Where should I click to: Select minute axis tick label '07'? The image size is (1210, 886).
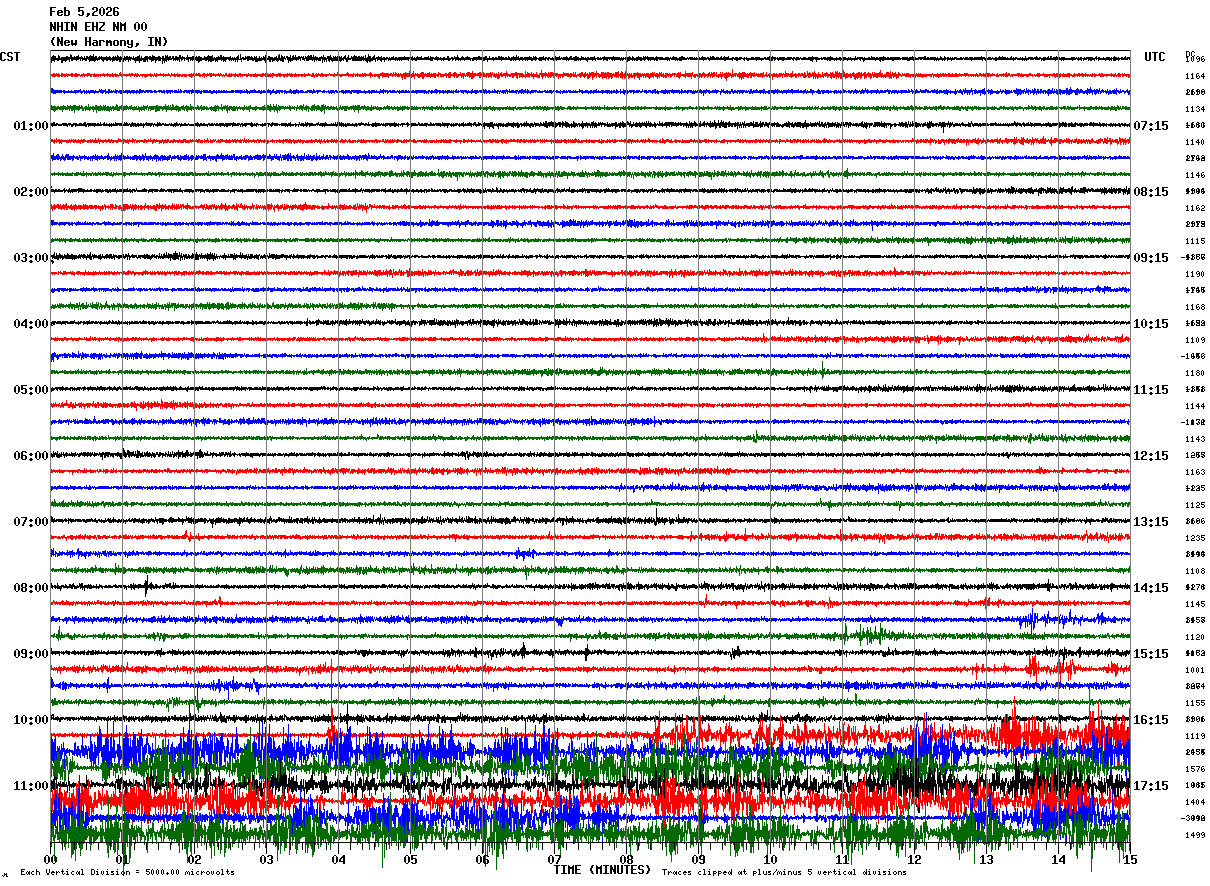[555, 860]
